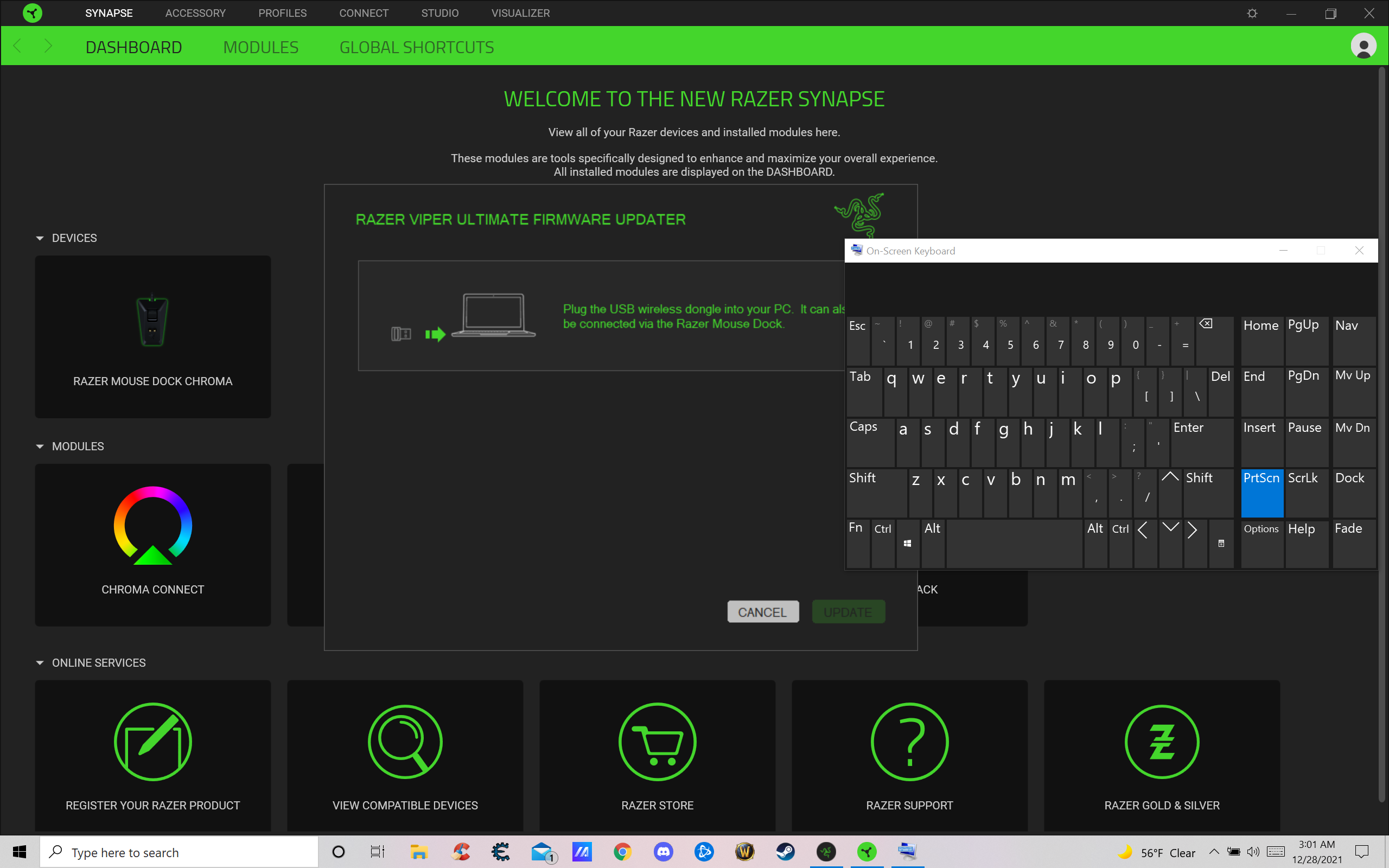Go back with the left navigation arrow
The width and height of the screenshot is (1389, 868).
pyautogui.click(x=17, y=46)
